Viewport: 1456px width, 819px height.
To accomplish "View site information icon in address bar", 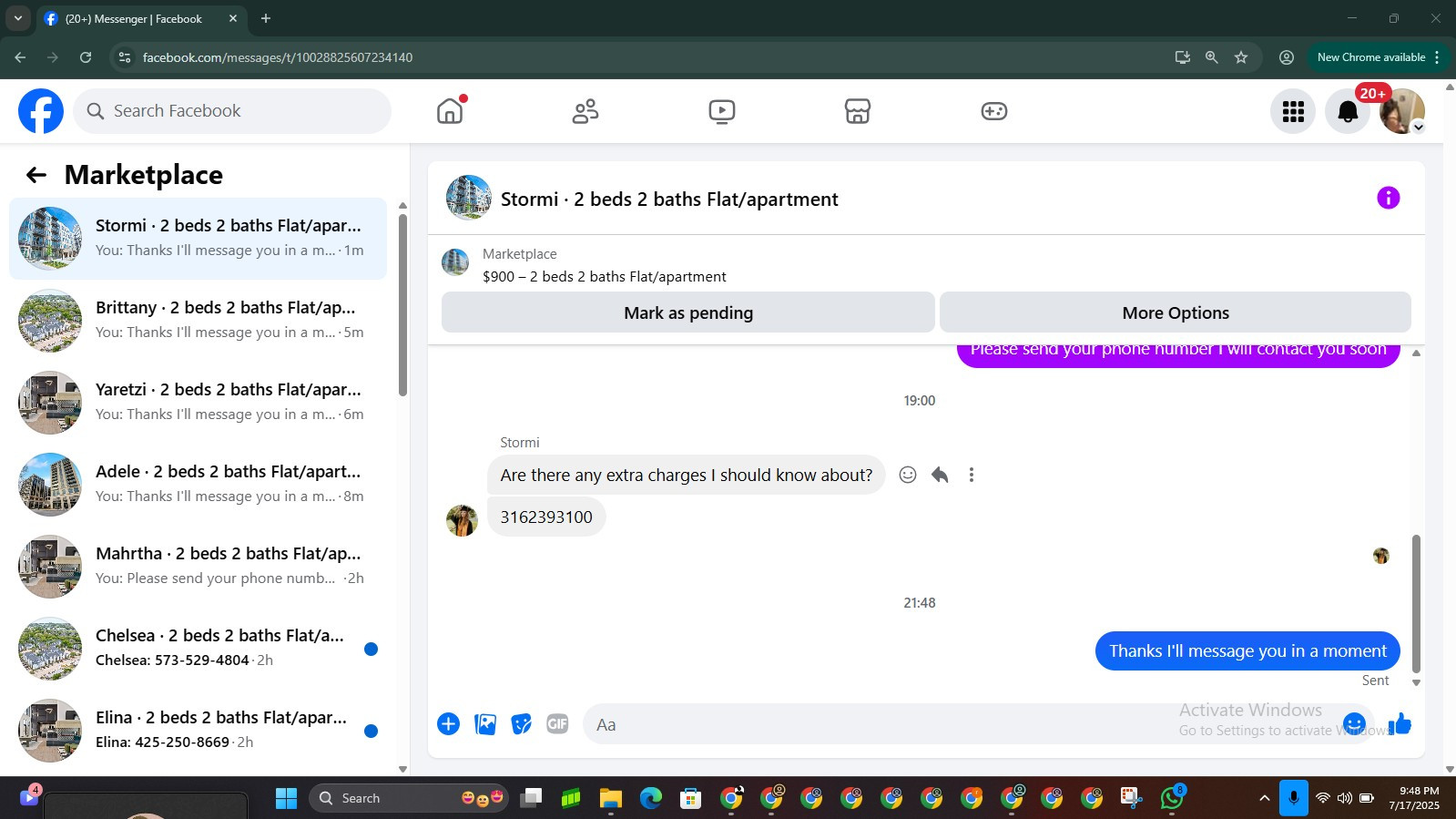I will 125,56.
